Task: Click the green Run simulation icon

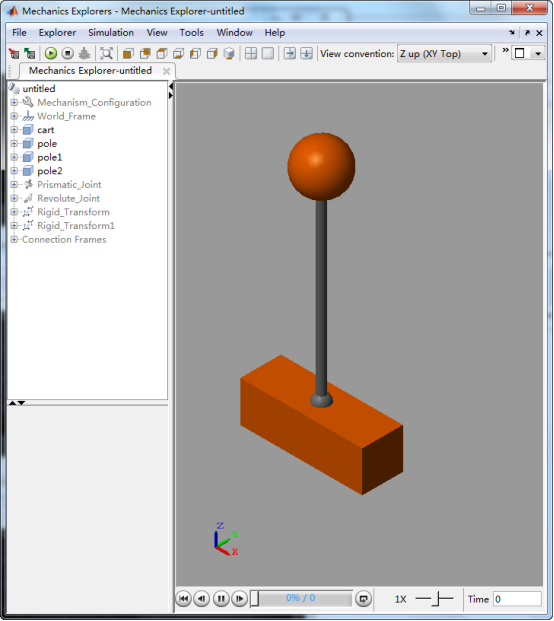Action: (x=51, y=53)
